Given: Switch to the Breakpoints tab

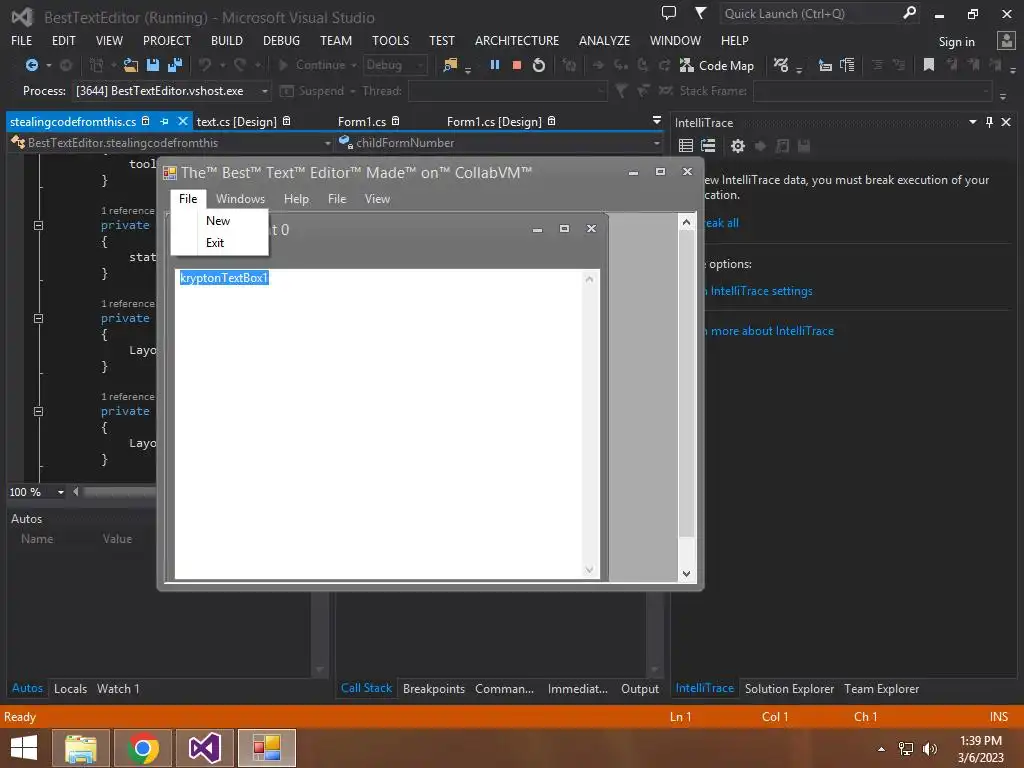Looking at the screenshot, I should [x=434, y=688].
